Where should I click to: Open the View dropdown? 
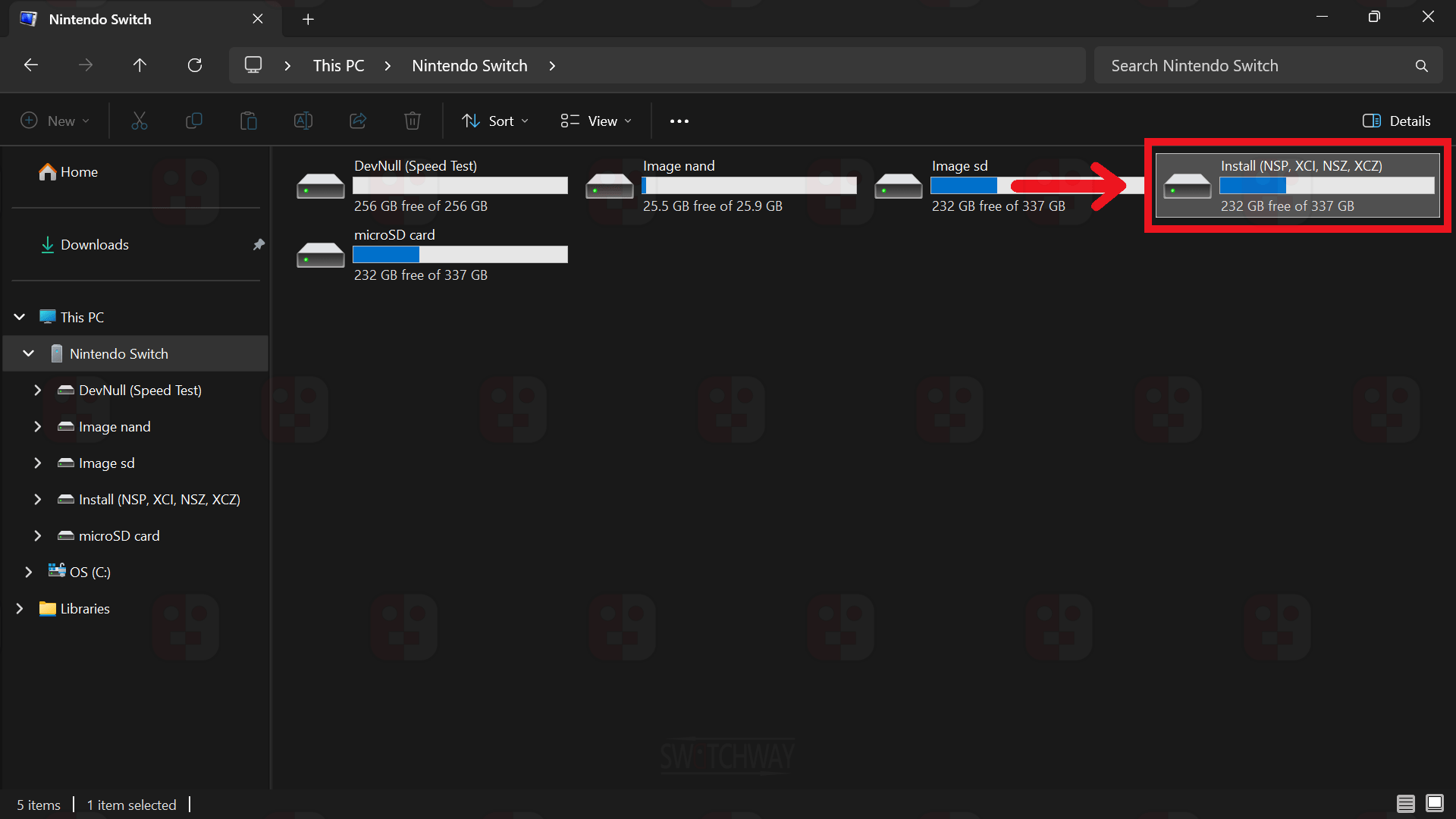[596, 121]
